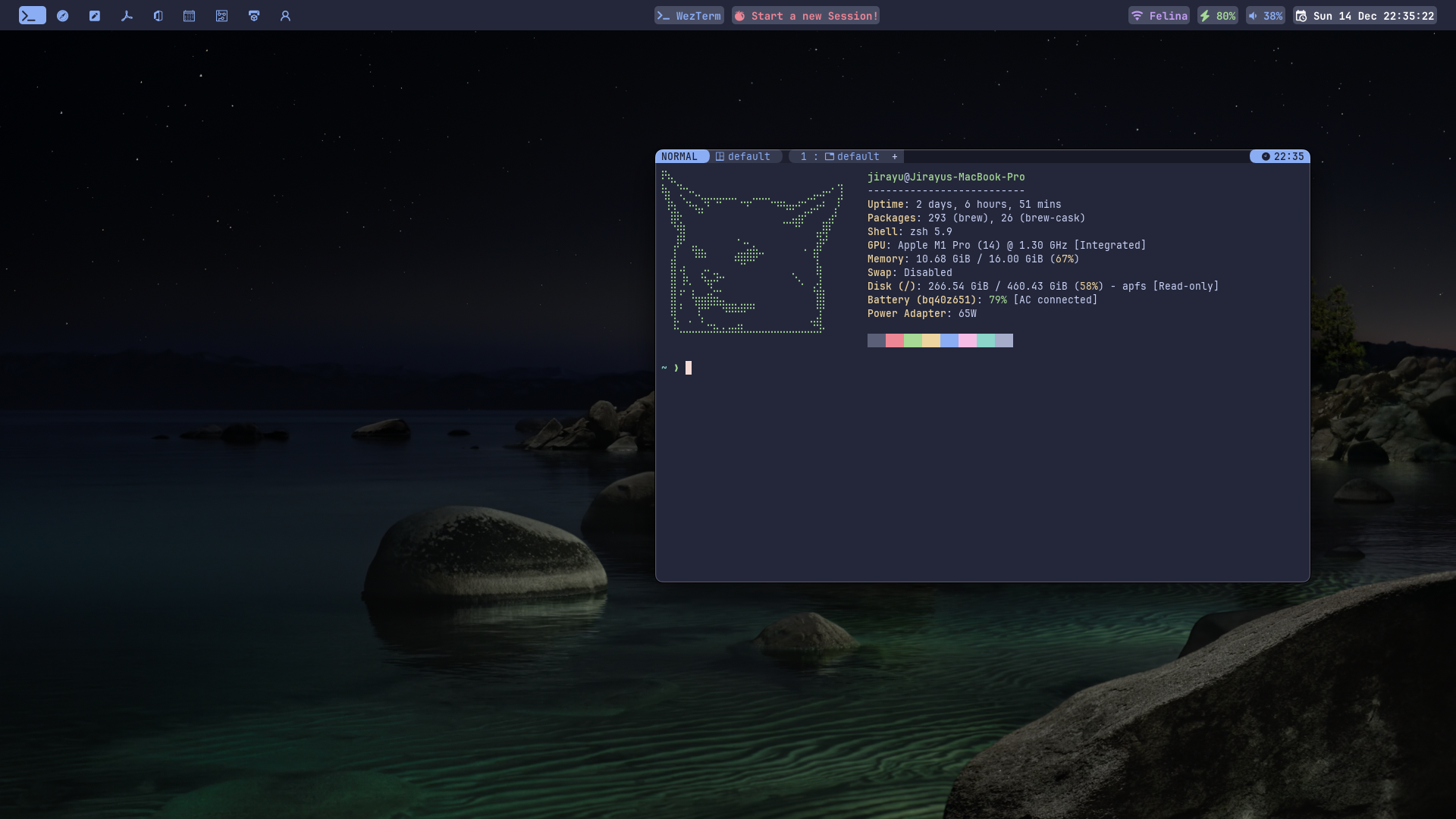Open the calendar app icon

click(190, 15)
